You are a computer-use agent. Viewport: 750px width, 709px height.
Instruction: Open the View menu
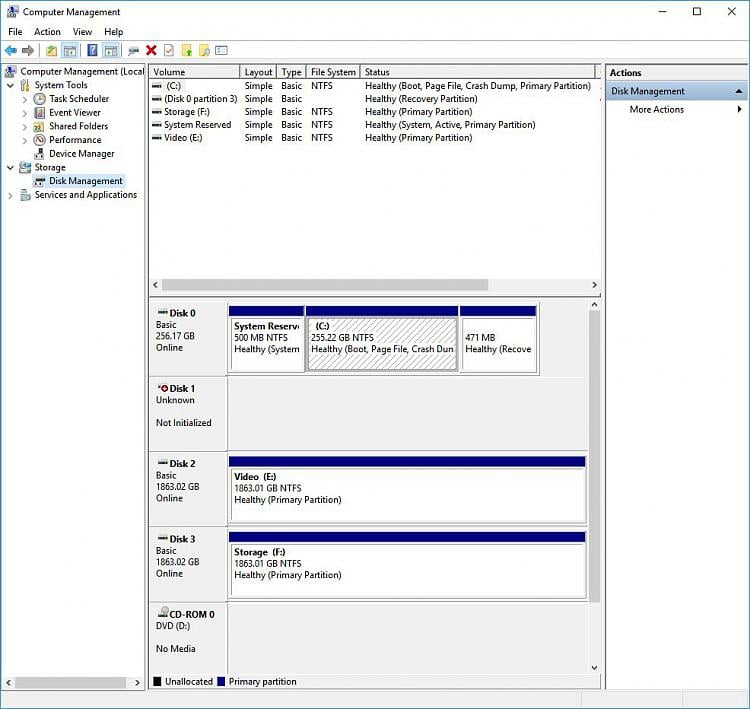[82, 32]
